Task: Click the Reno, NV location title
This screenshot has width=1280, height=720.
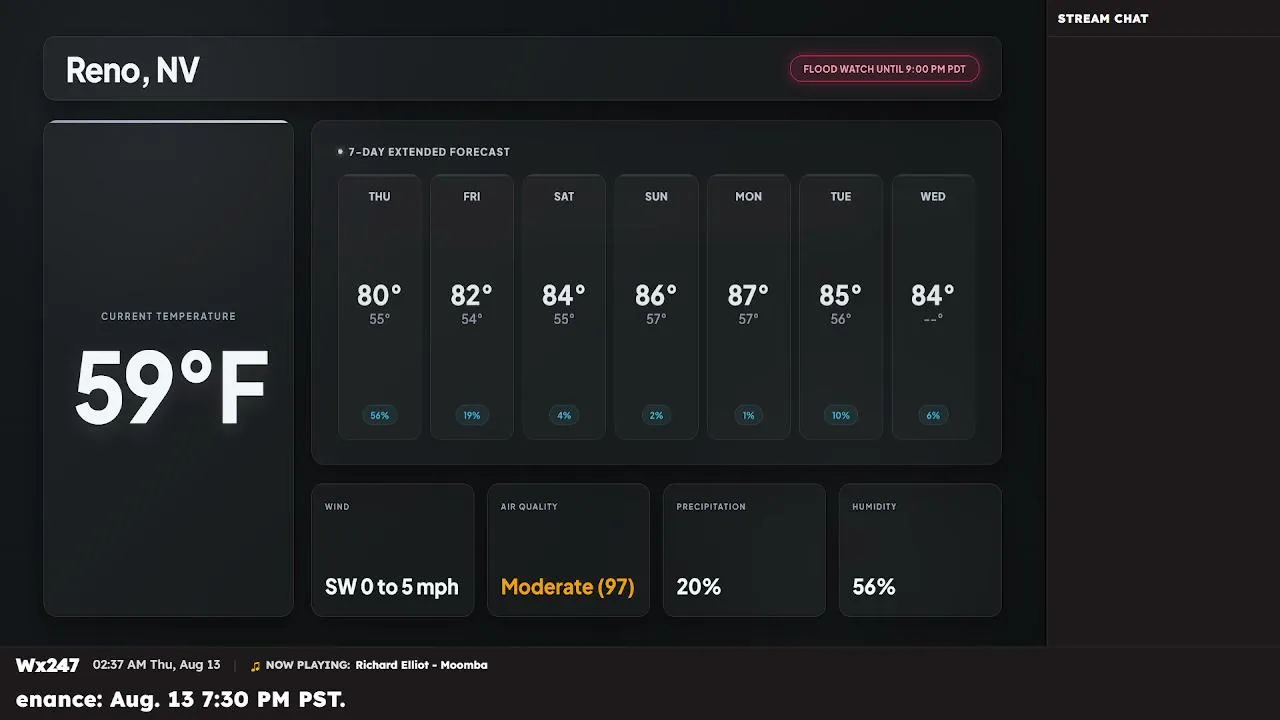Action: (x=132, y=70)
